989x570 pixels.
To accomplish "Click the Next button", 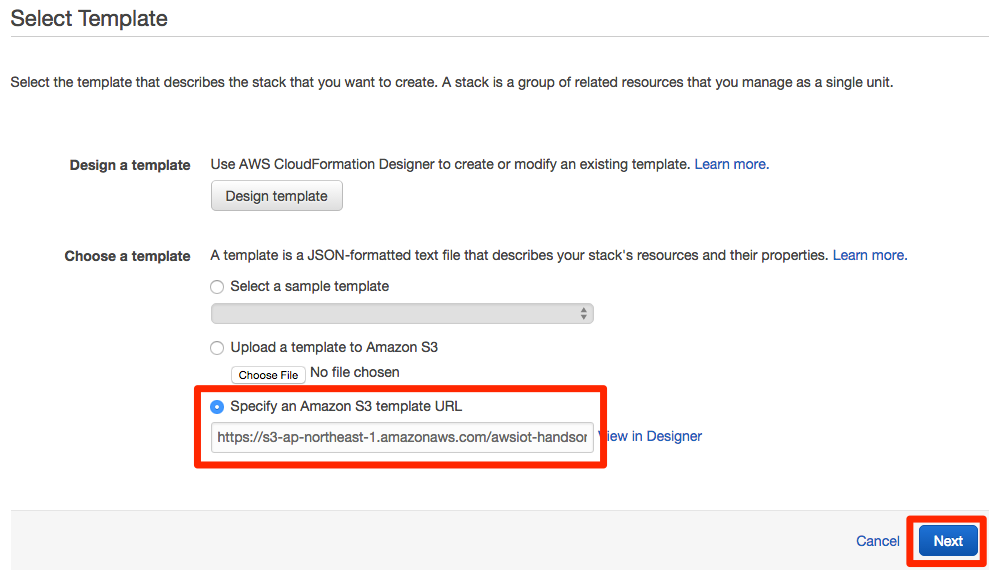I will (948, 541).
